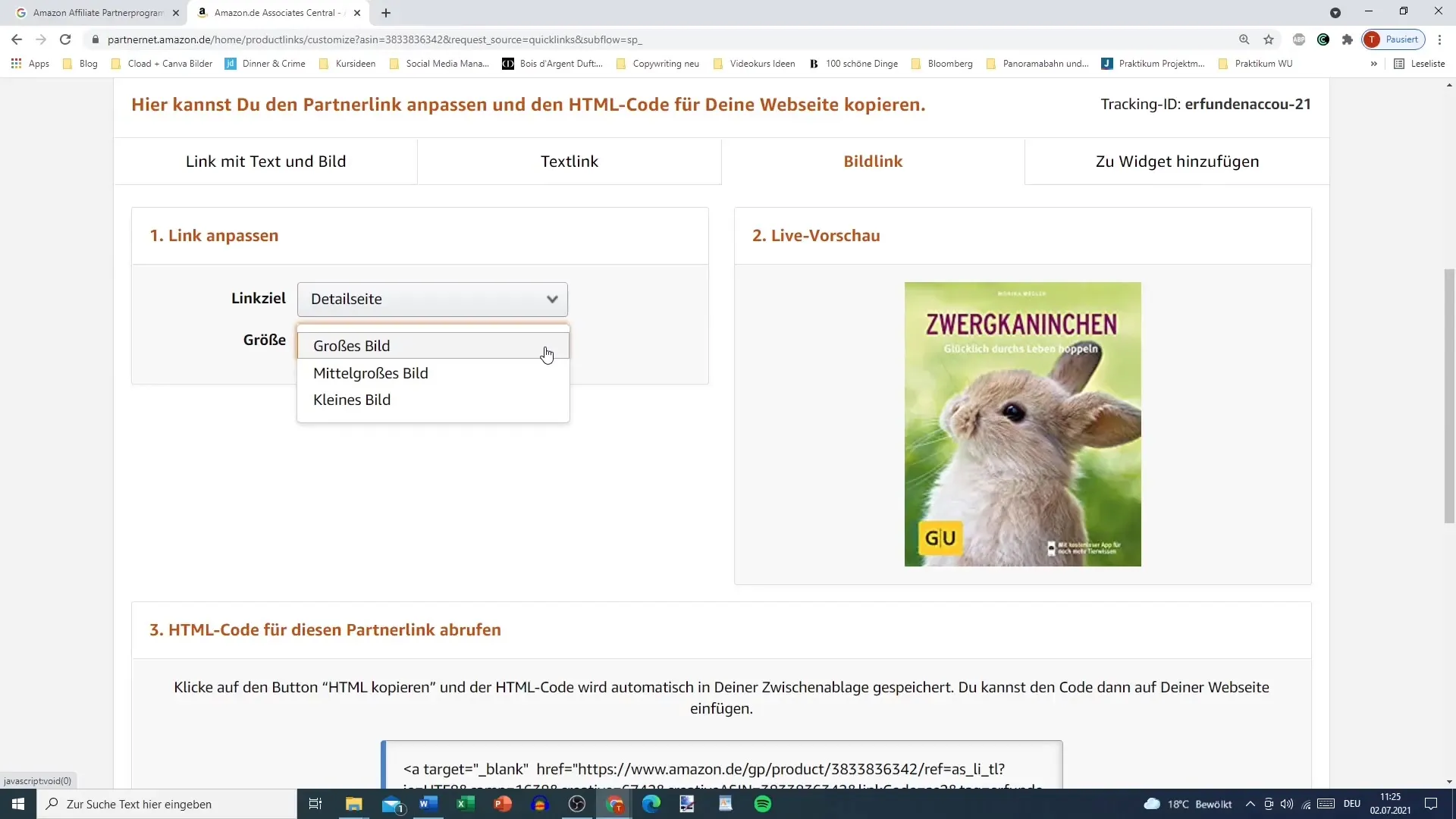Show hidden system tray icons
Image resolution: width=1456 pixels, height=819 pixels.
pyautogui.click(x=1250, y=804)
